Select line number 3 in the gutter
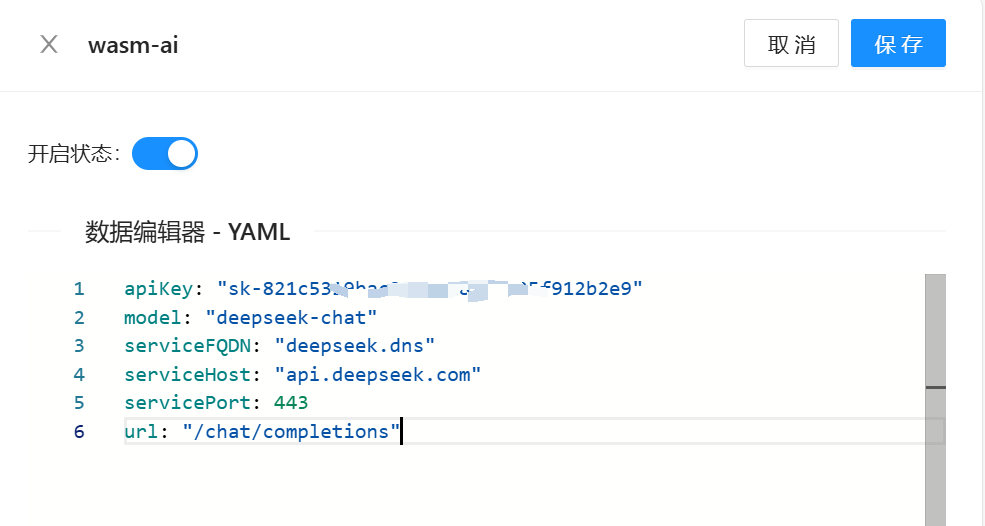Screen dimensions: 985x526 [x=79, y=346]
